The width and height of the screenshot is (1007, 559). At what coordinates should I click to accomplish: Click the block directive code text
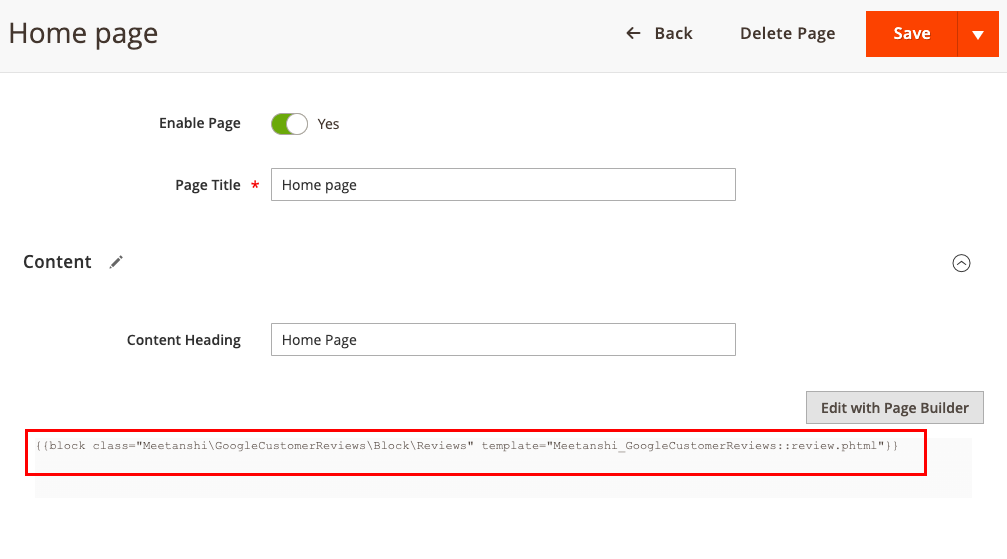click(467, 445)
